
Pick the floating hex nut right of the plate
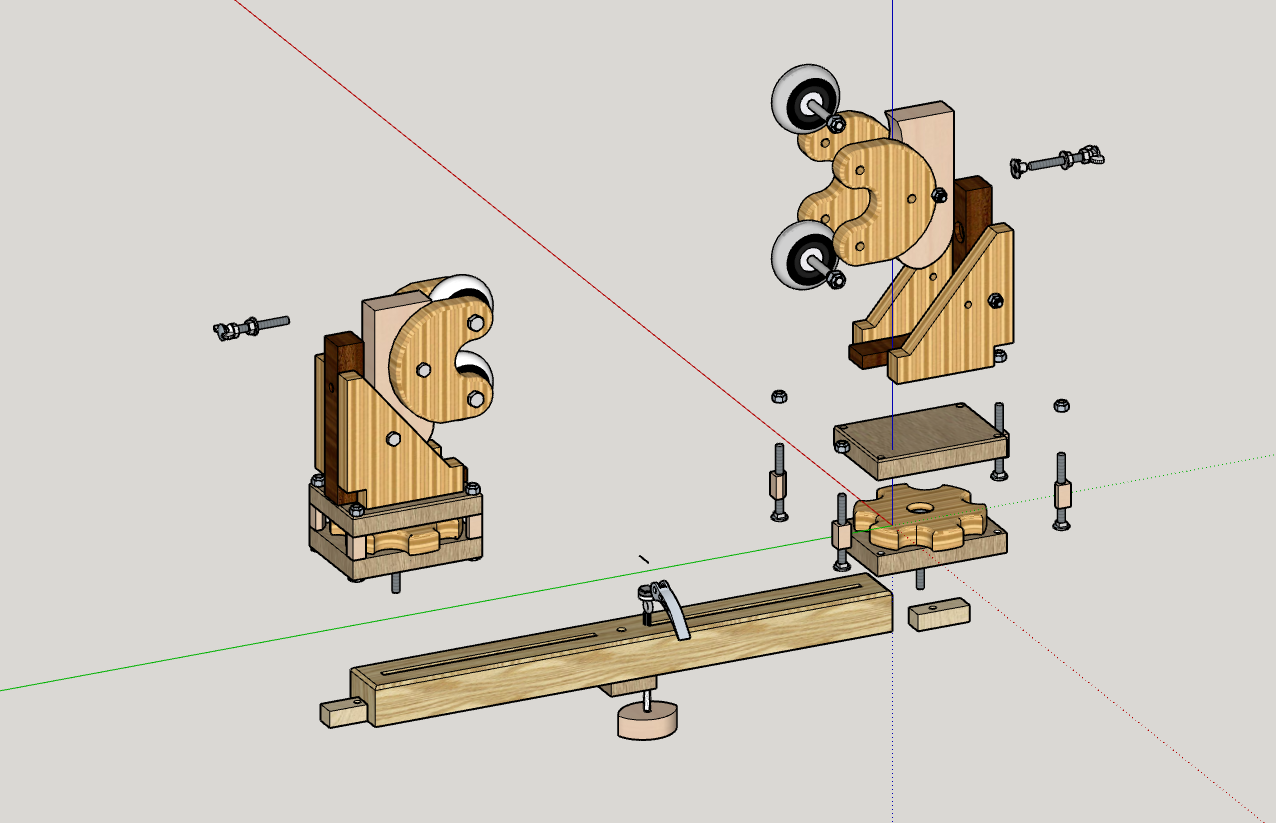(x=1061, y=405)
